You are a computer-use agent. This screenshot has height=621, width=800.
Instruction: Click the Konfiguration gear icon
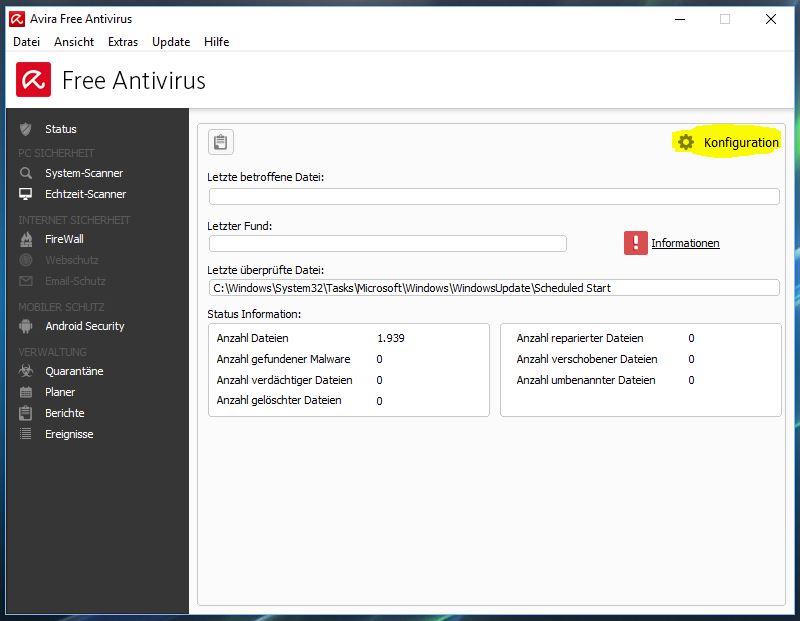[x=685, y=142]
